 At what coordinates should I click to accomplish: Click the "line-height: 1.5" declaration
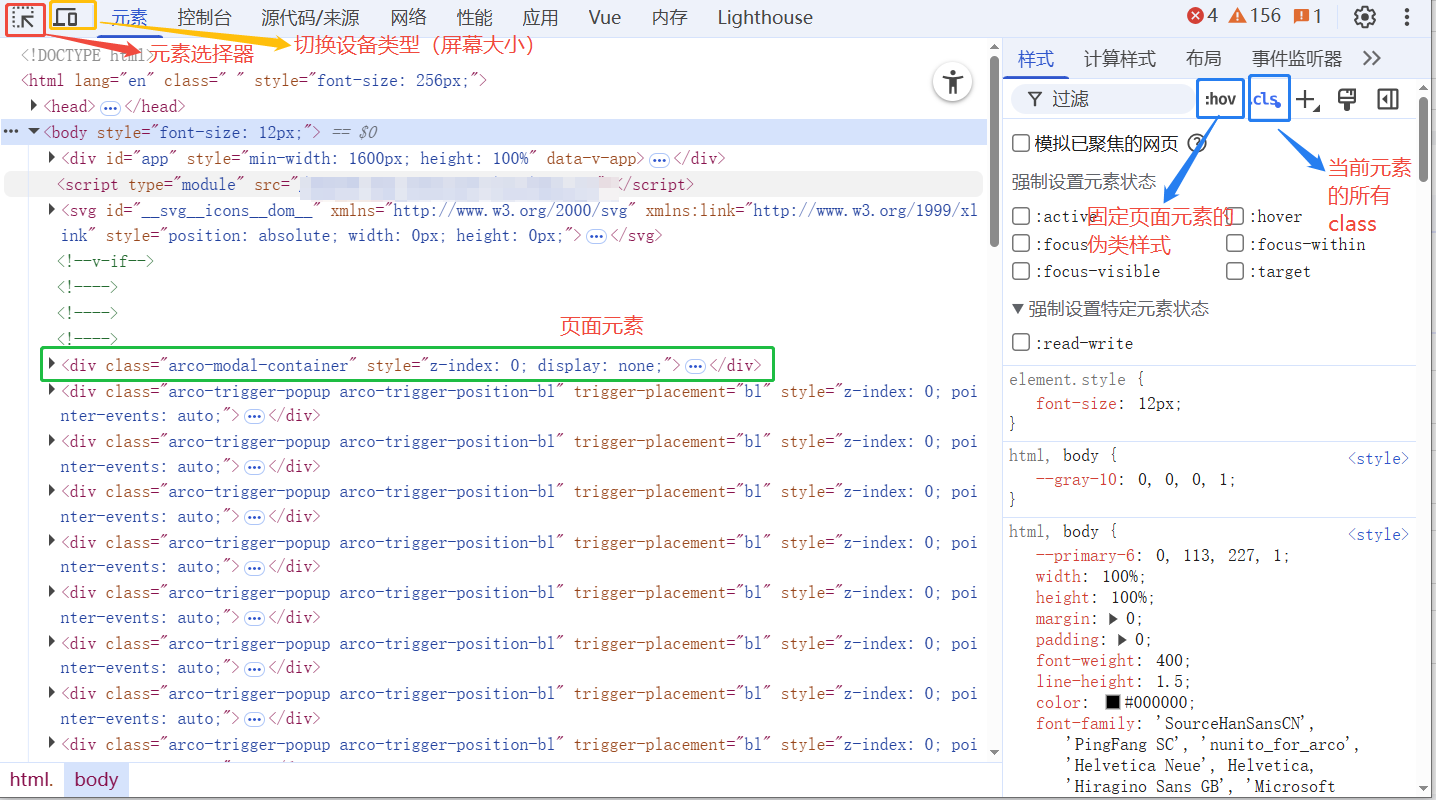[x=1113, y=681]
